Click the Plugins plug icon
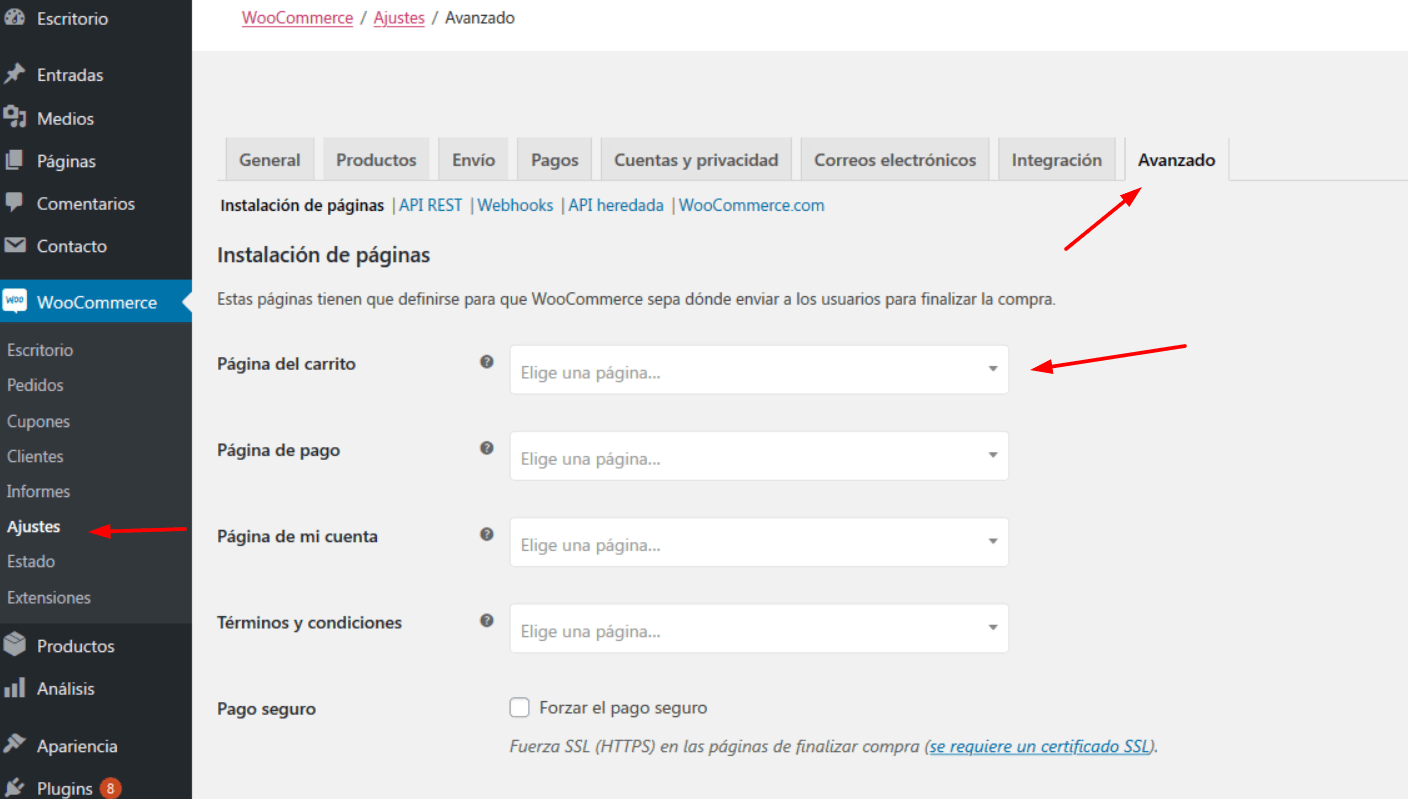1408x799 pixels. [x=15, y=788]
